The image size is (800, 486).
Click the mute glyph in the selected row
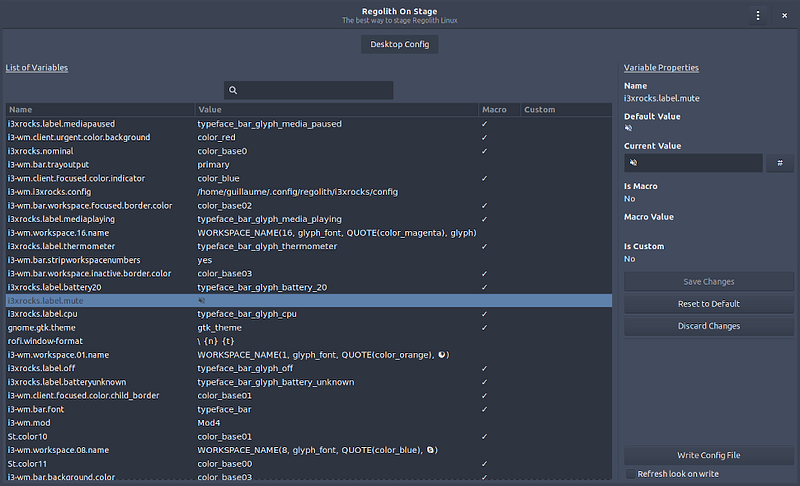coord(201,300)
